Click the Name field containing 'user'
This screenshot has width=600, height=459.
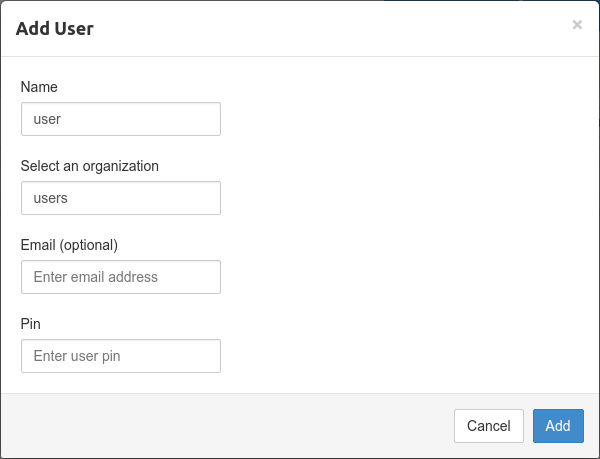[121, 119]
